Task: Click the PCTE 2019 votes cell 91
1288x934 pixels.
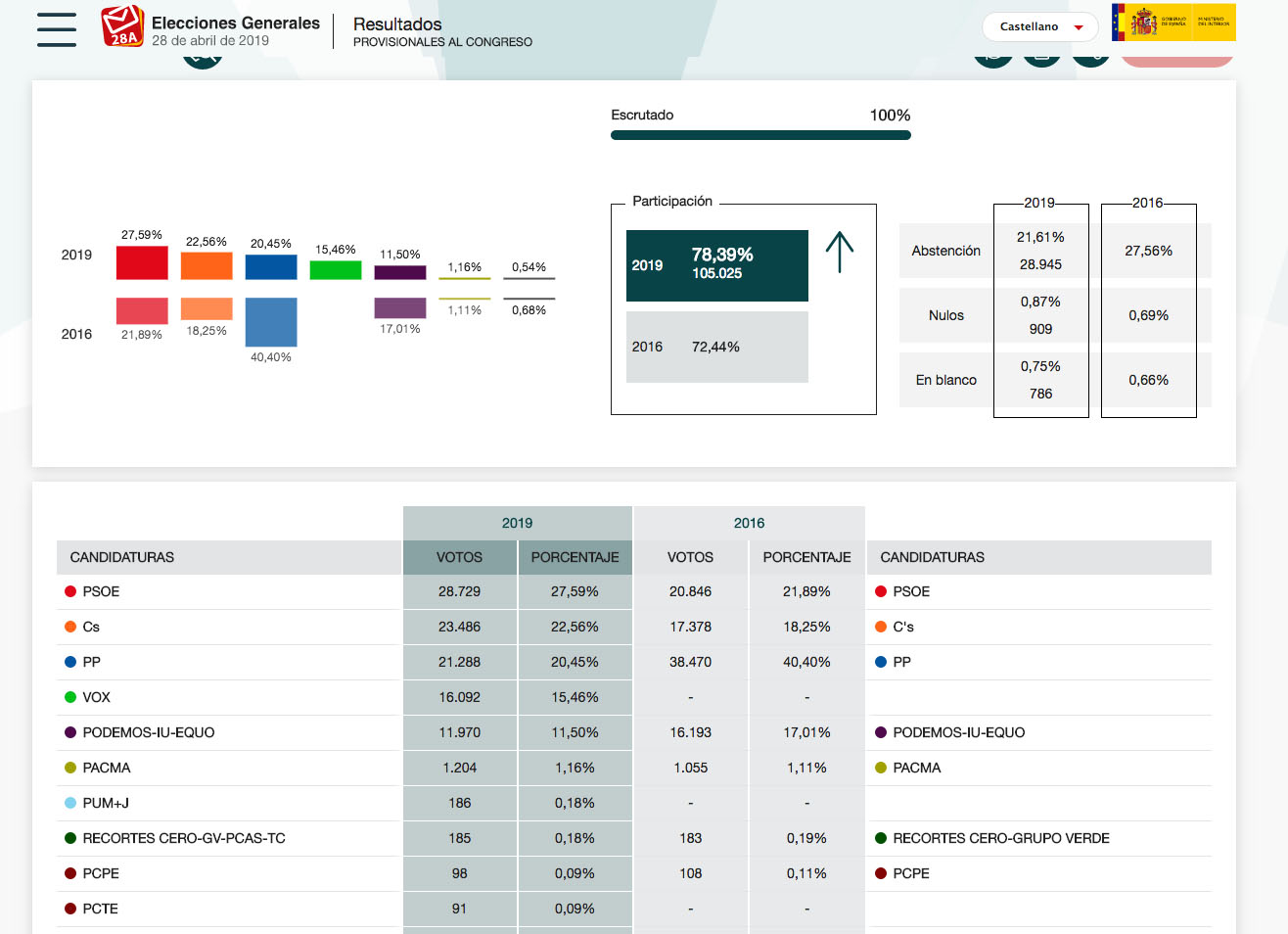Action: tap(460, 909)
